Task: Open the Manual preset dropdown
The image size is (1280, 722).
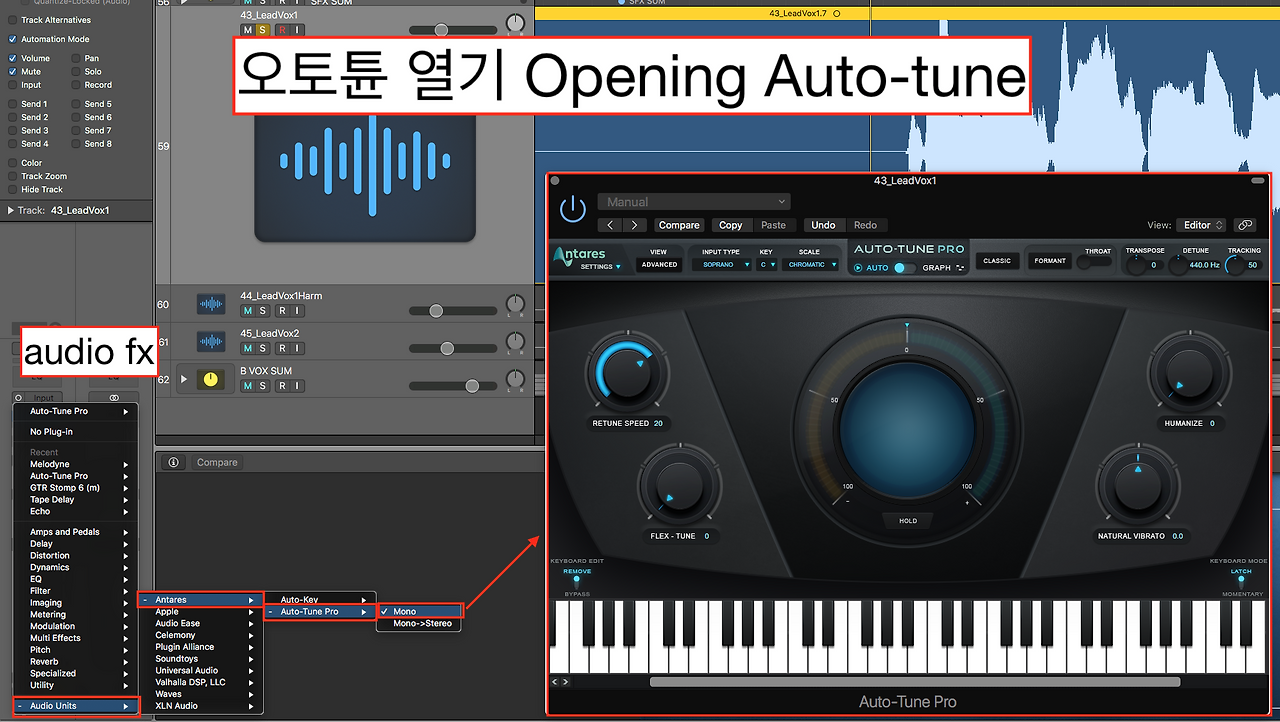Action: coord(694,202)
